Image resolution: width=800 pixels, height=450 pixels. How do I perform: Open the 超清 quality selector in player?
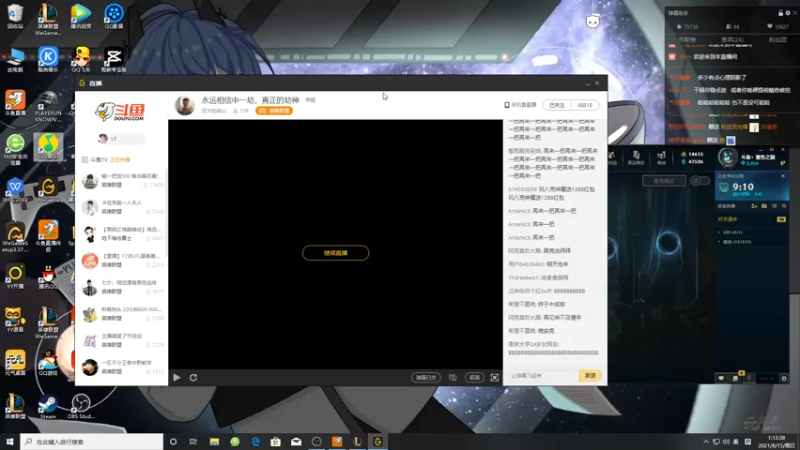tap(474, 378)
